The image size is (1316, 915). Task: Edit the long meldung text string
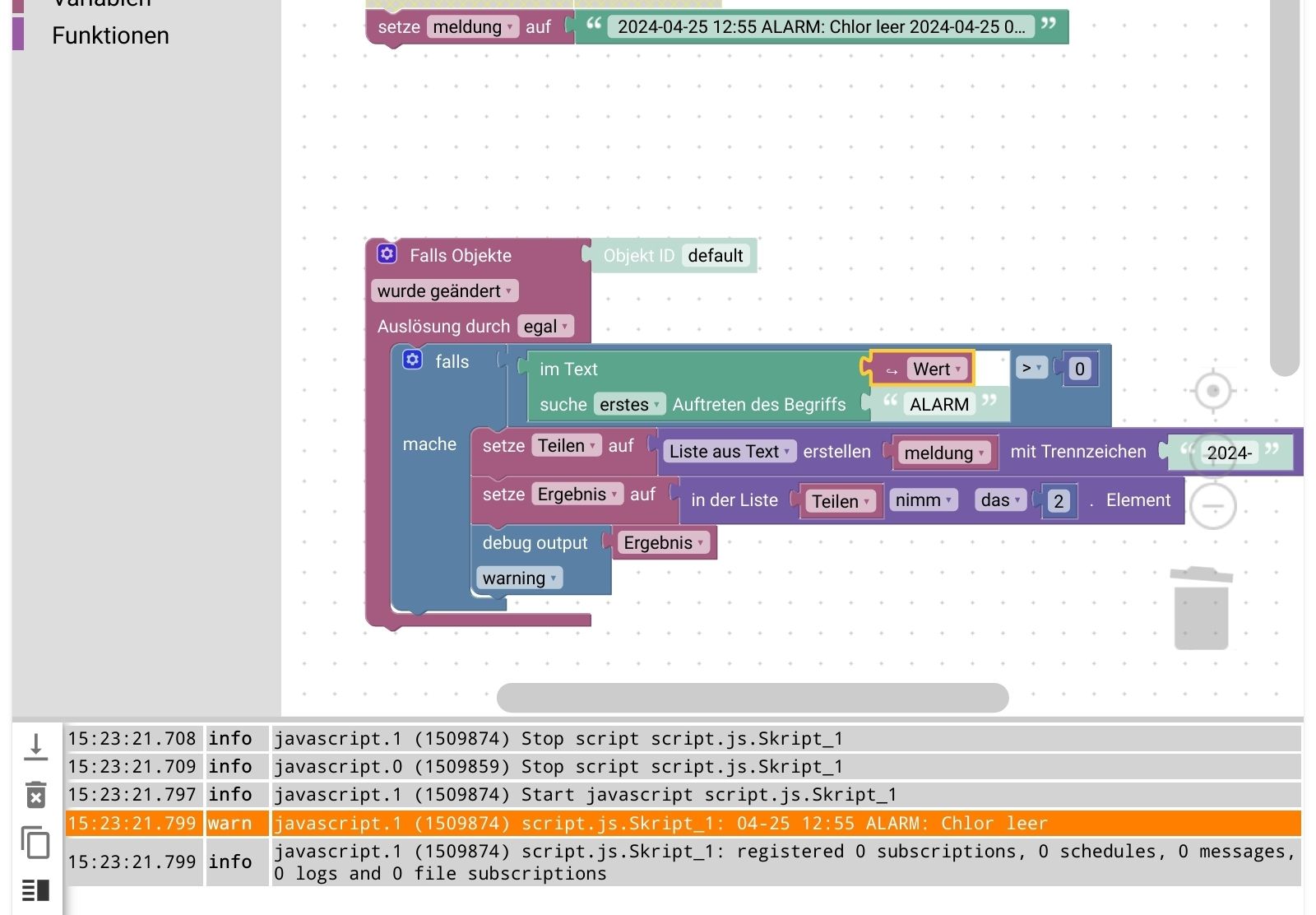point(821,26)
